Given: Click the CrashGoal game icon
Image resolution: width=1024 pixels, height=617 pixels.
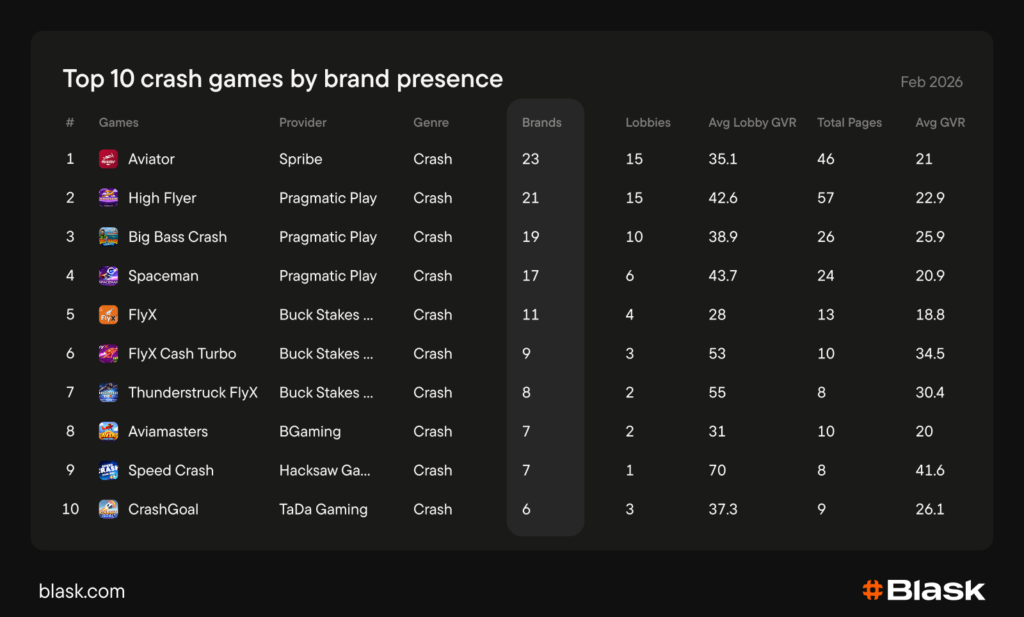Looking at the screenshot, I should (x=108, y=510).
